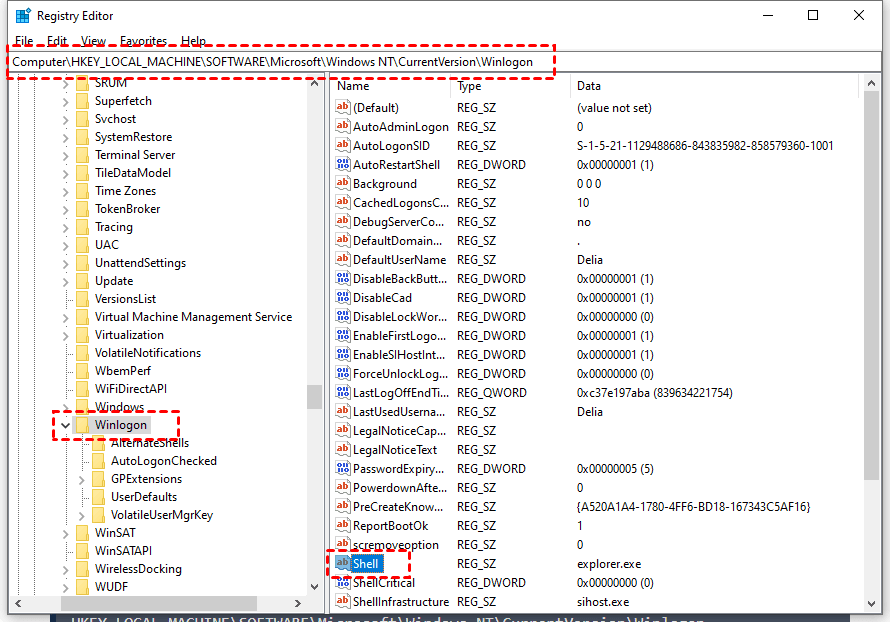
Task: Select the ShellCritical value name
Action: 384,583
